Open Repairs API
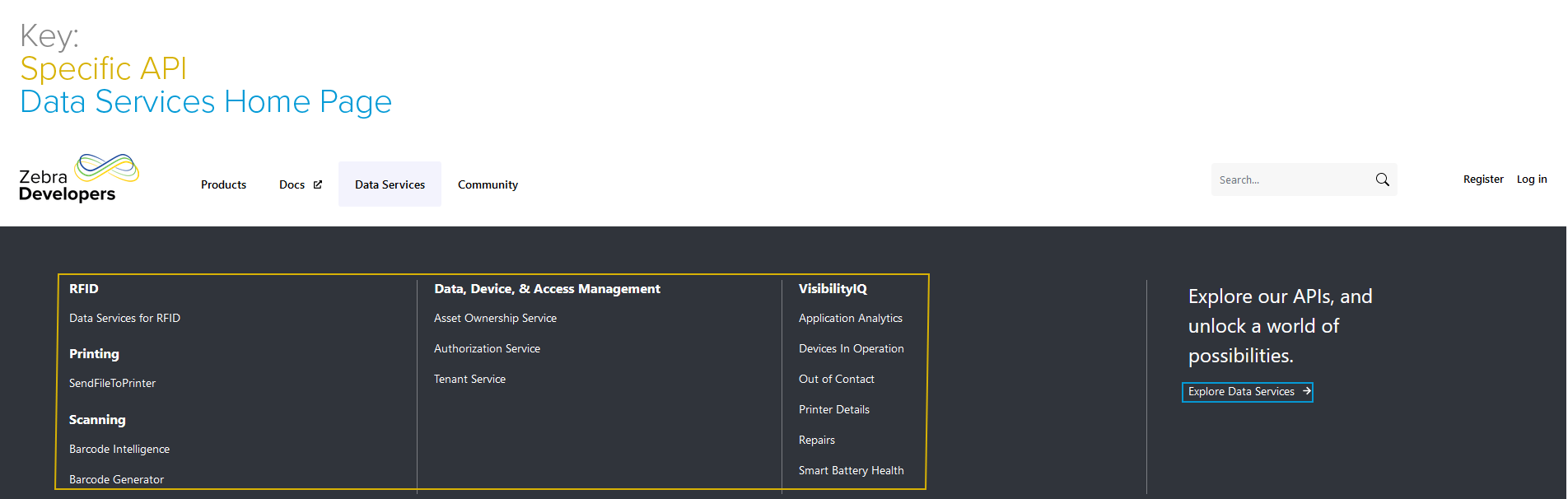This screenshot has width=1568, height=499. point(817,440)
